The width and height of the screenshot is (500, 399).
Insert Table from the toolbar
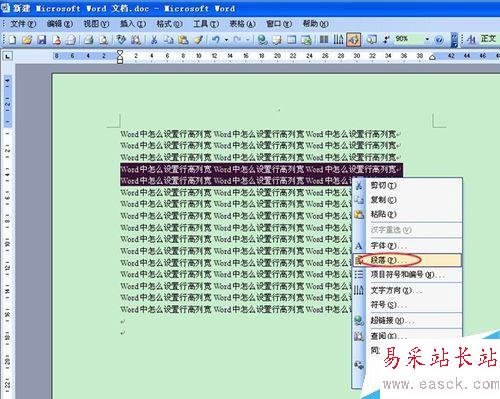[x=292, y=40]
